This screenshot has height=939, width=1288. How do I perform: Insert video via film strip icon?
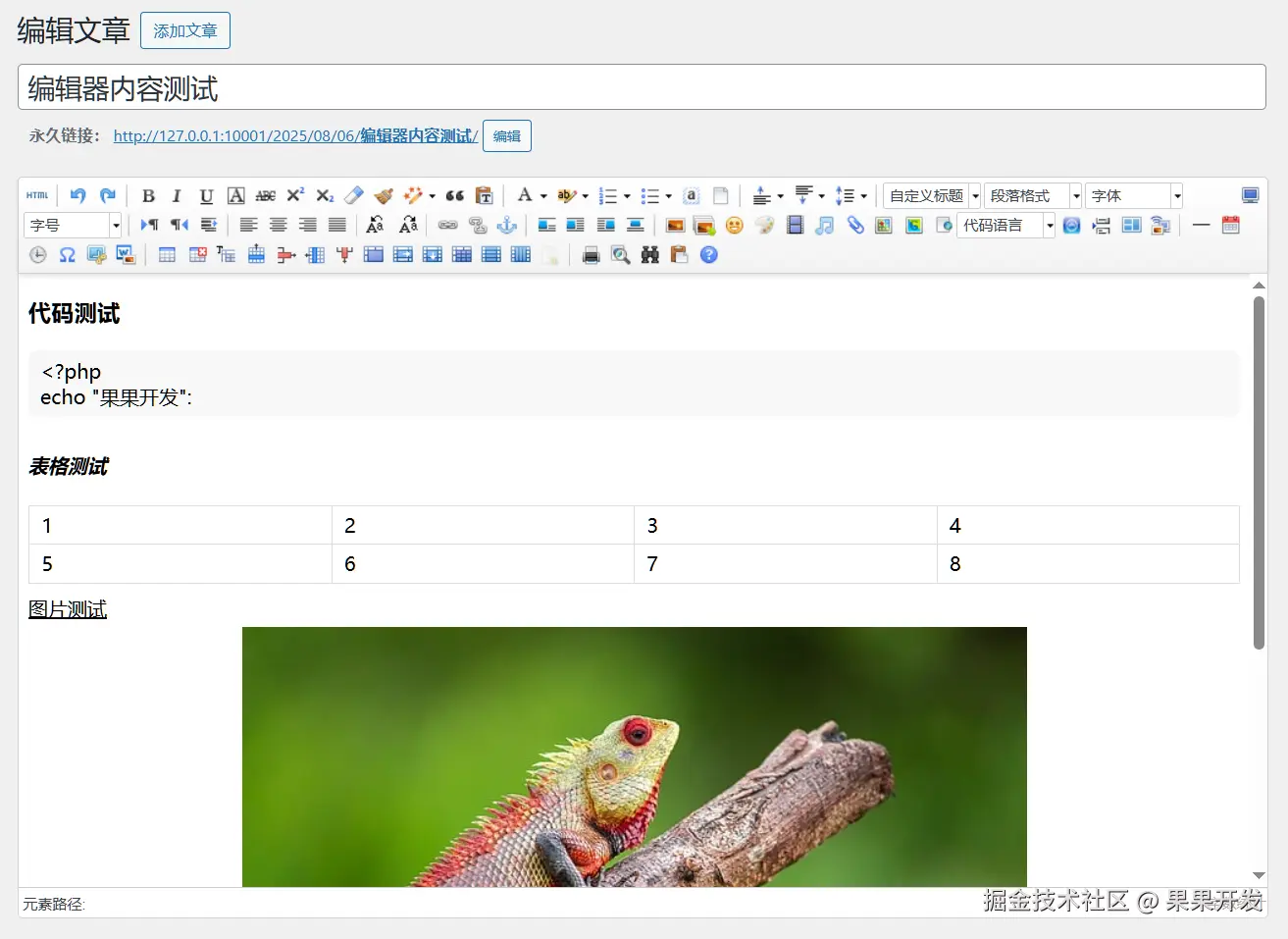[x=796, y=226]
